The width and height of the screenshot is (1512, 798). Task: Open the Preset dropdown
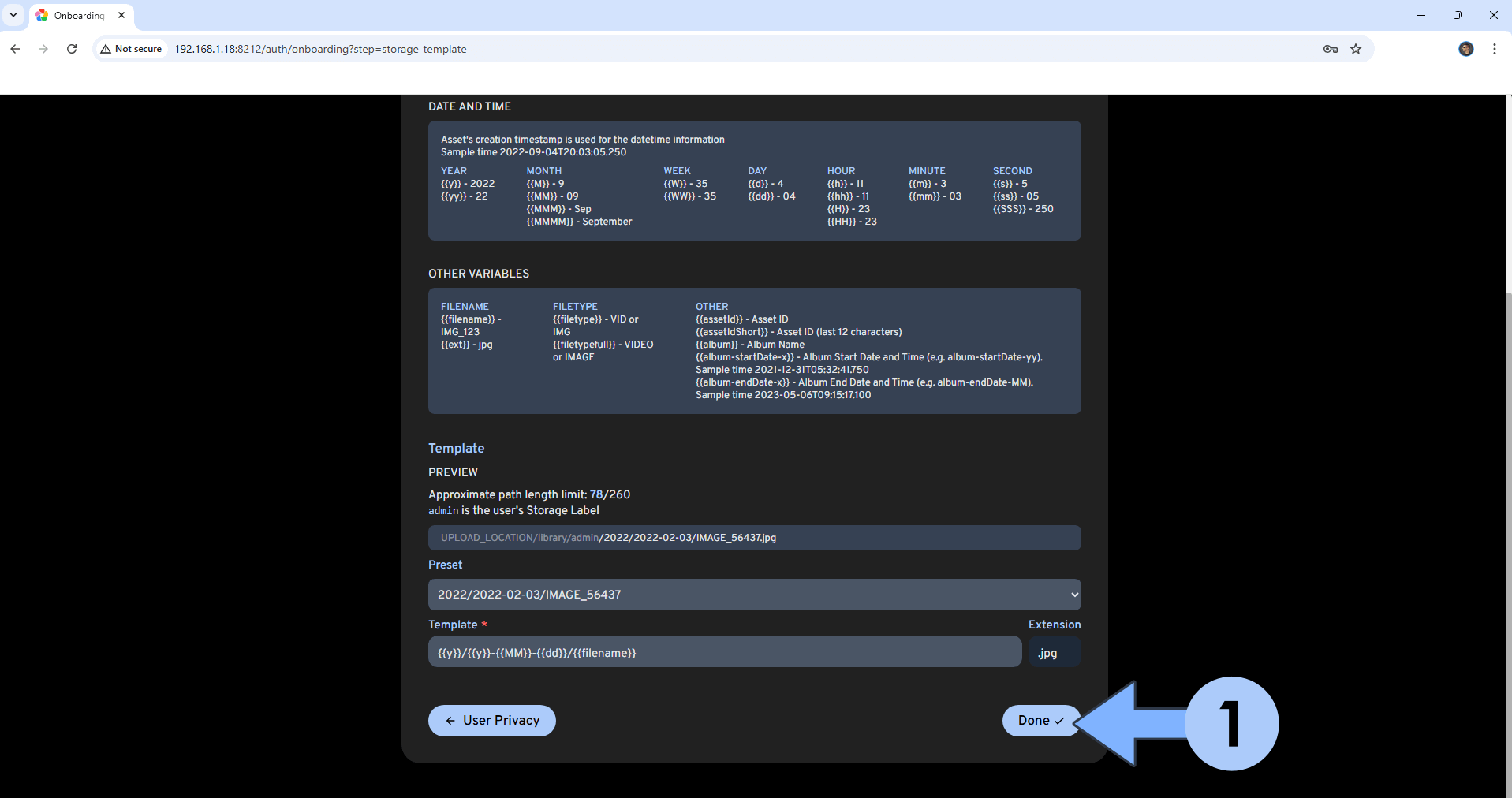click(x=754, y=595)
